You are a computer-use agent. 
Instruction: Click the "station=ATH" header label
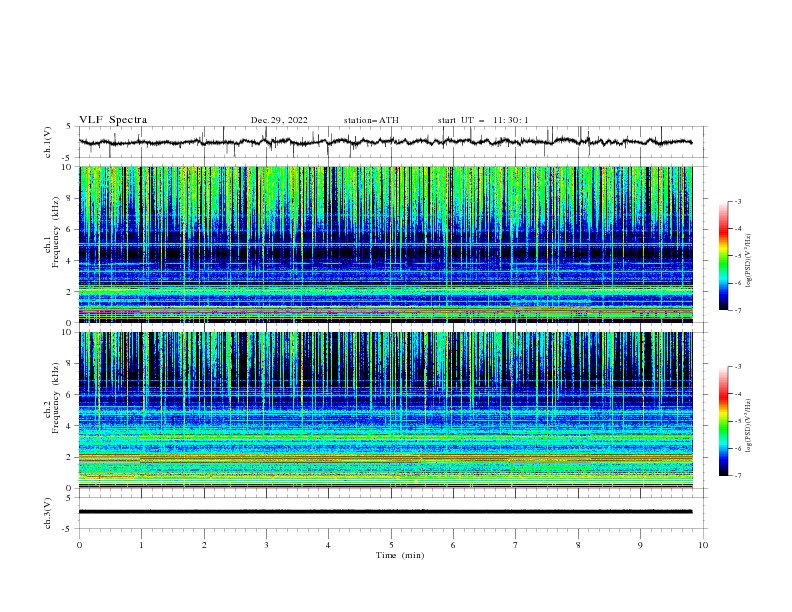371,120
